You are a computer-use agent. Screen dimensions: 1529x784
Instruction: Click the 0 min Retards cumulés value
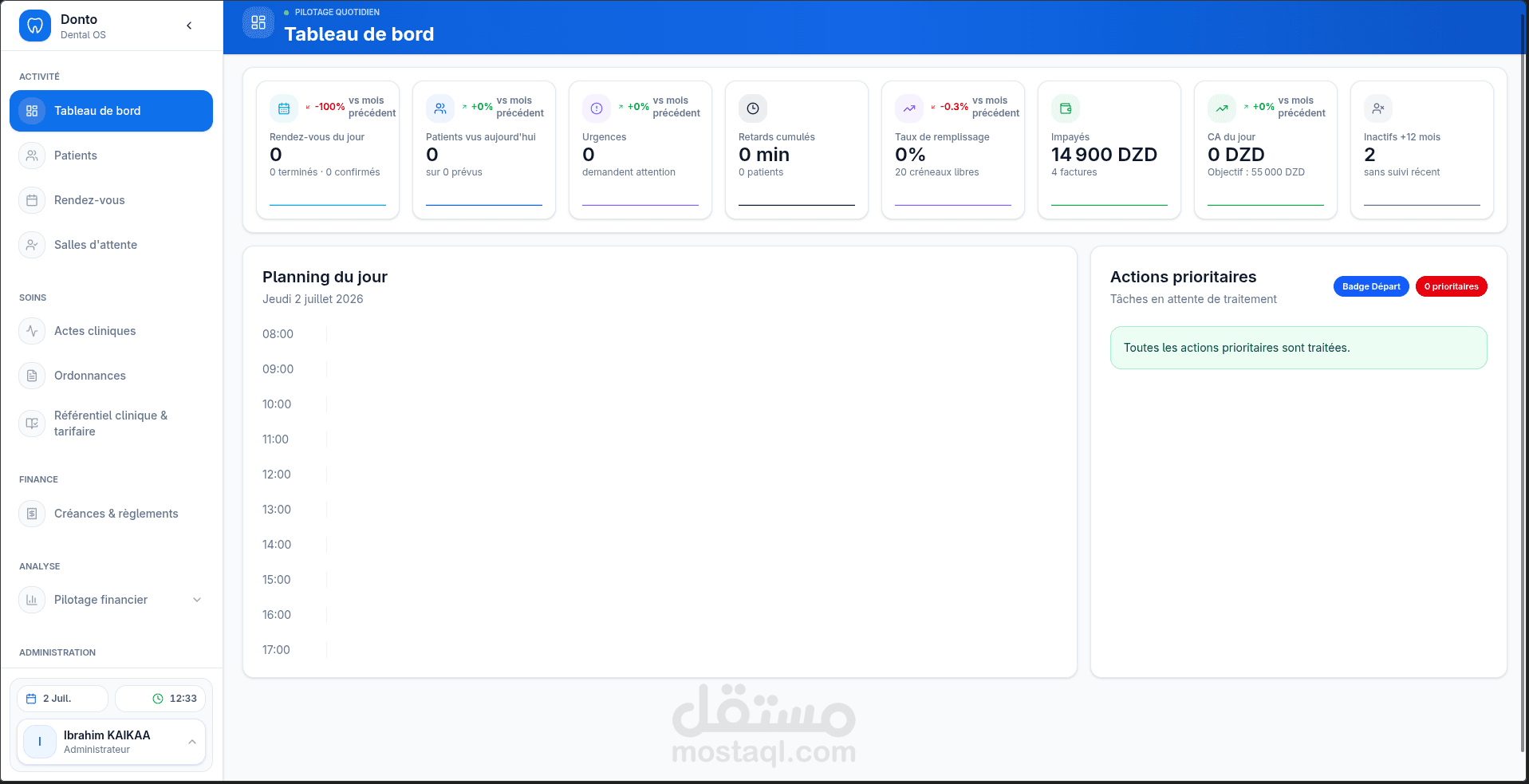tap(764, 155)
